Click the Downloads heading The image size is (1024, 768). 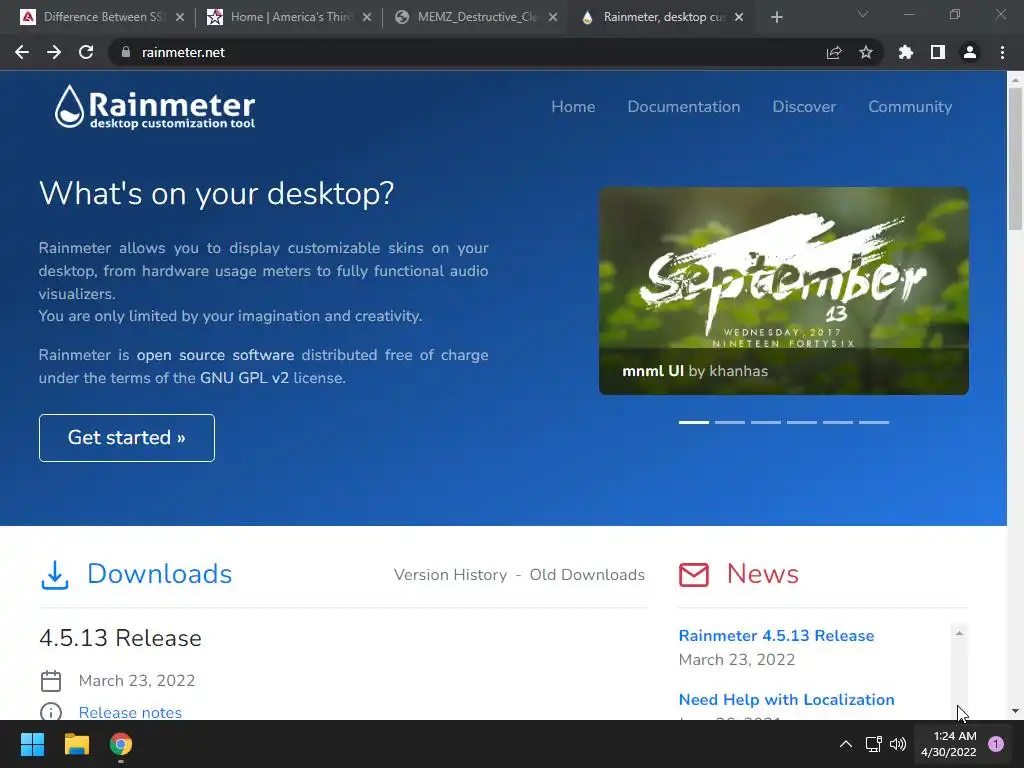tap(159, 574)
